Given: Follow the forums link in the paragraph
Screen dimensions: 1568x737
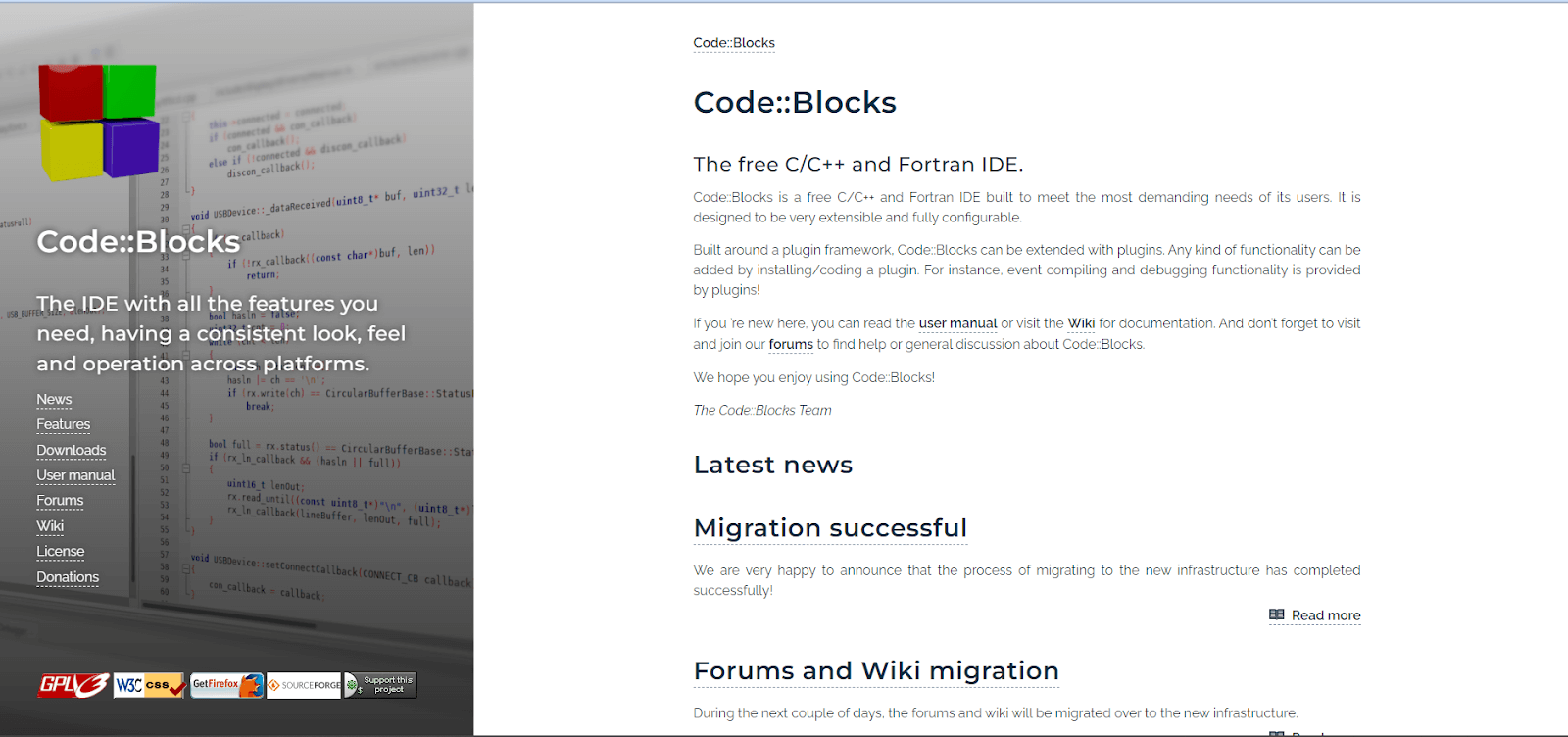Looking at the screenshot, I should pyautogui.click(x=791, y=344).
